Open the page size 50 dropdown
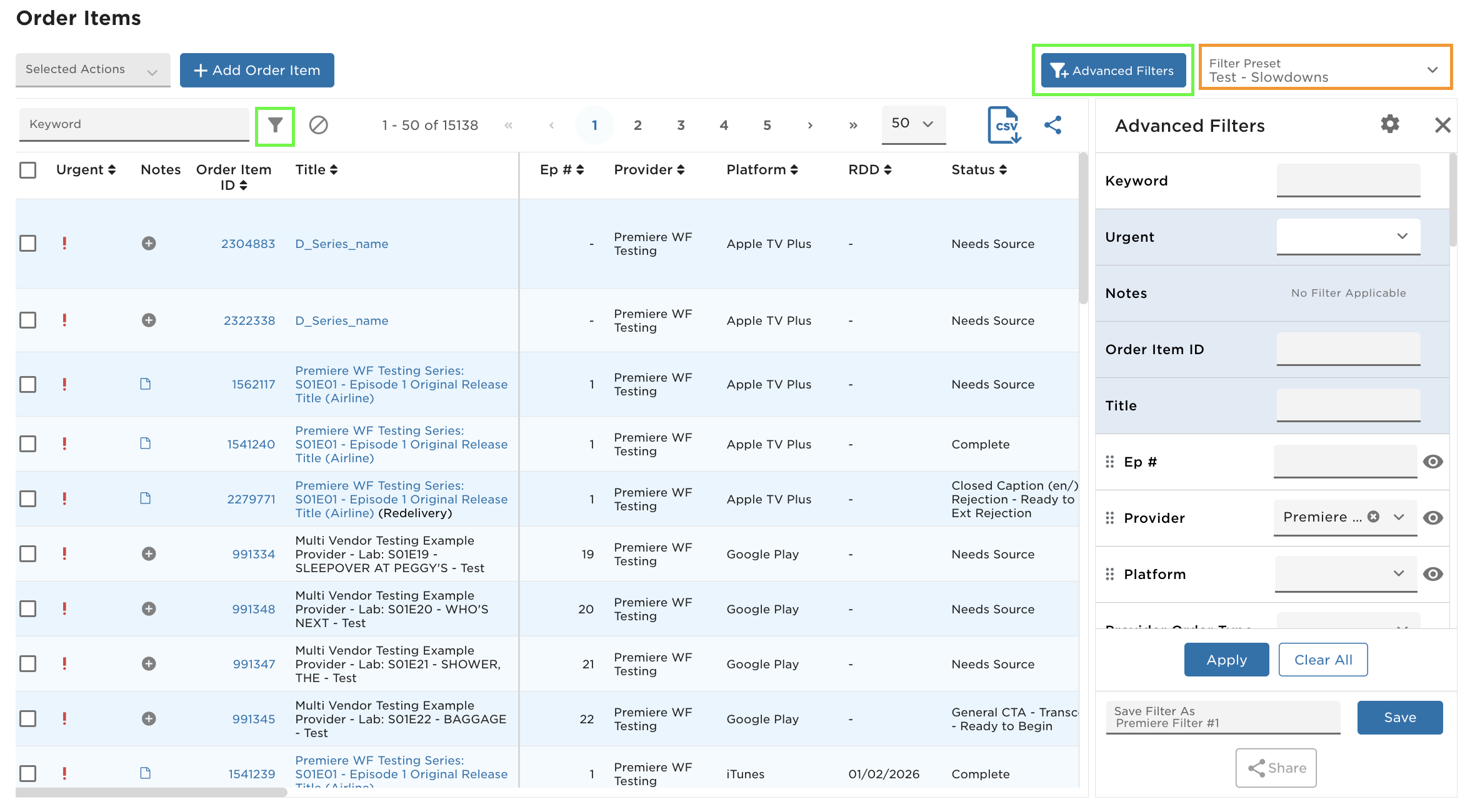This screenshot has width=1465, height=812. coord(913,124)
